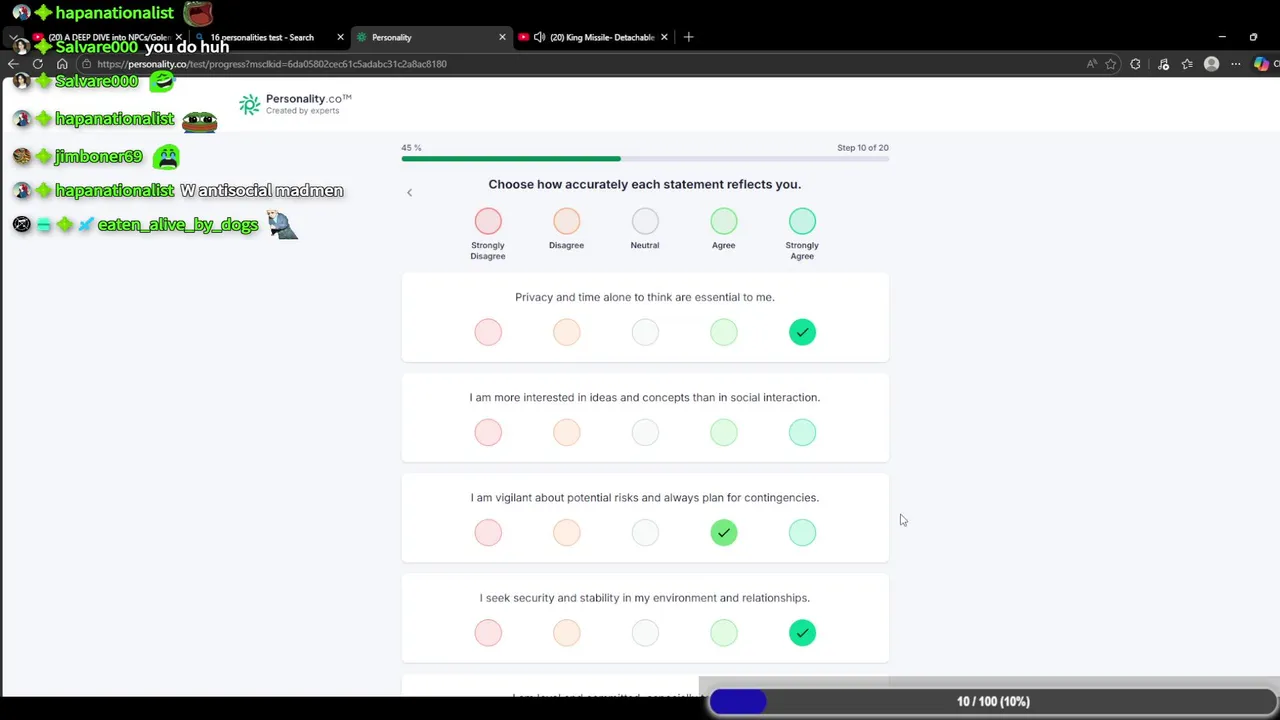This screenshot has height=720, width=1280.
Task: Open the browser home icon
Action: (x=62, y=64)
